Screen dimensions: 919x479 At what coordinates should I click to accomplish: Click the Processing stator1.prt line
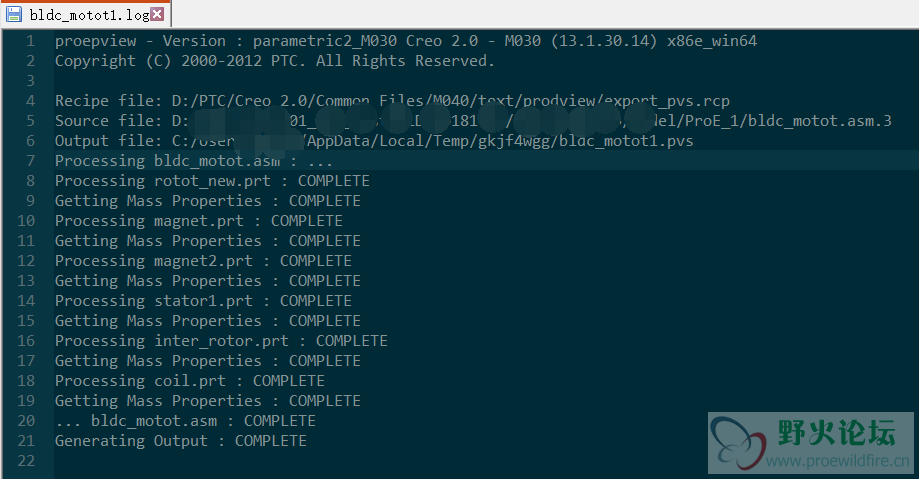(x=203, y=300)
